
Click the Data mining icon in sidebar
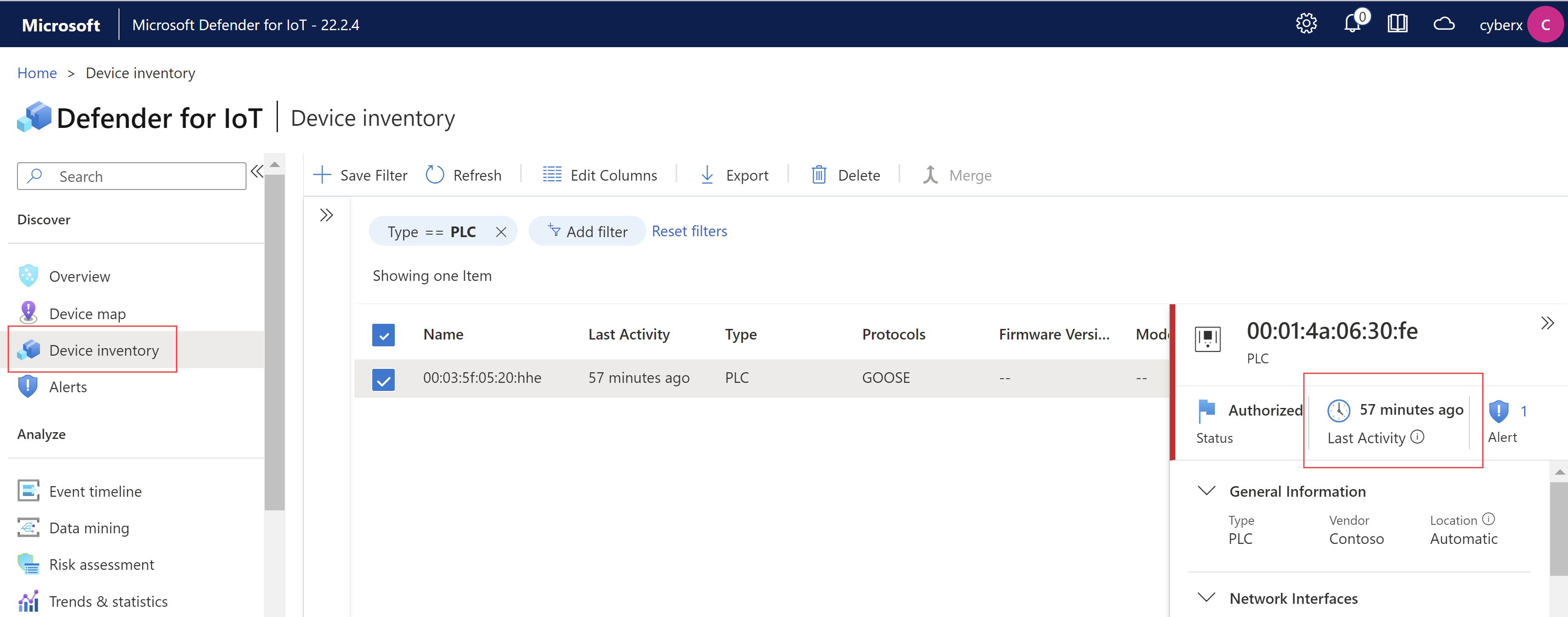point(28,527)
